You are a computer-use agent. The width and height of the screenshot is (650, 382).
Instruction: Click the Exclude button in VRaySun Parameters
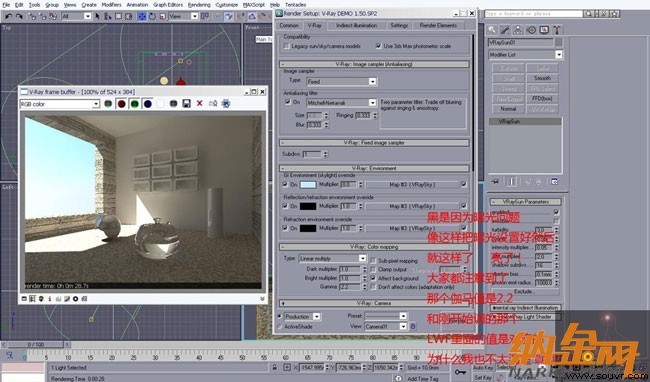click(524, 291)
